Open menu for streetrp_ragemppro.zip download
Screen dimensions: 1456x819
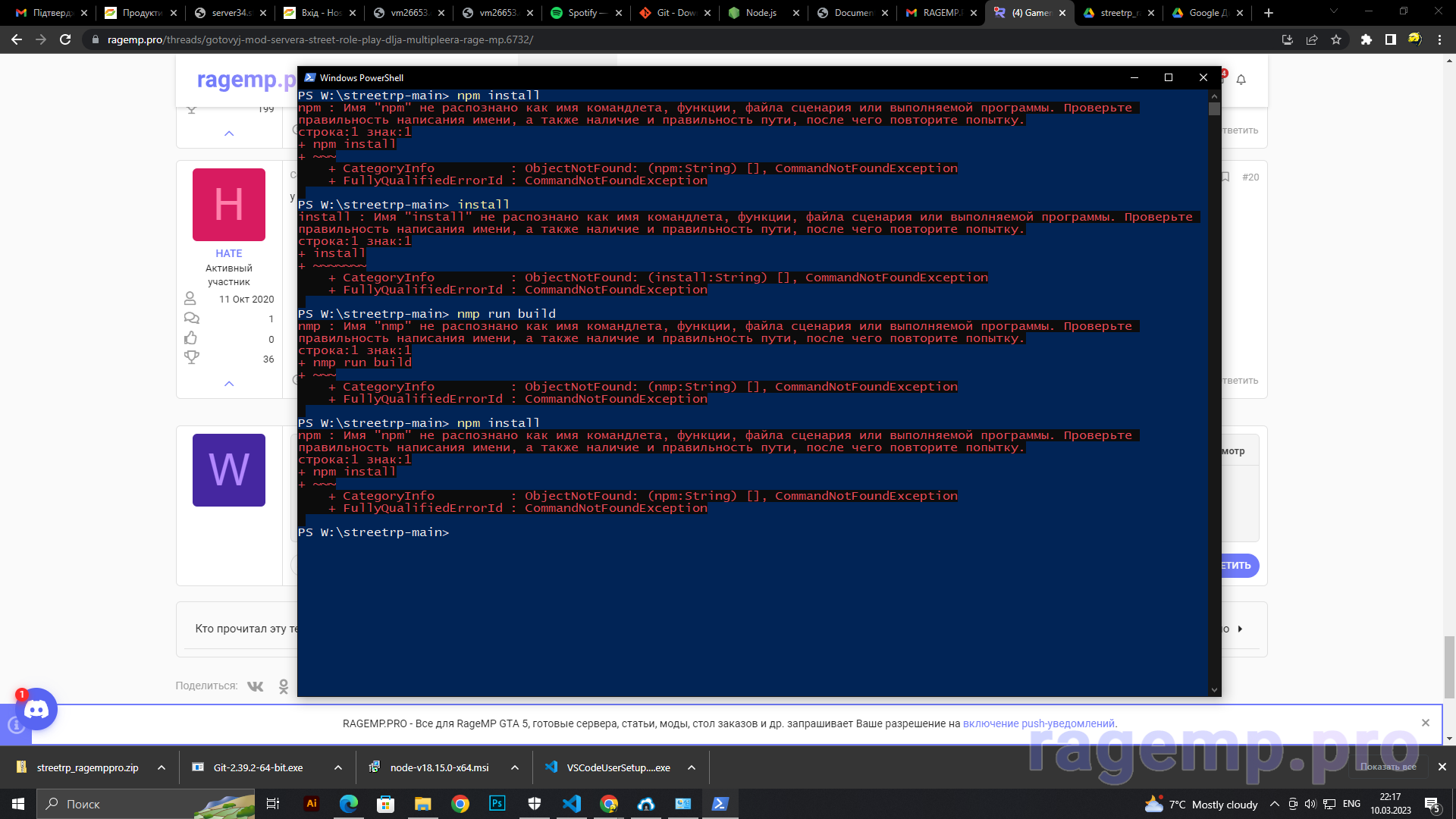[162, 767]
